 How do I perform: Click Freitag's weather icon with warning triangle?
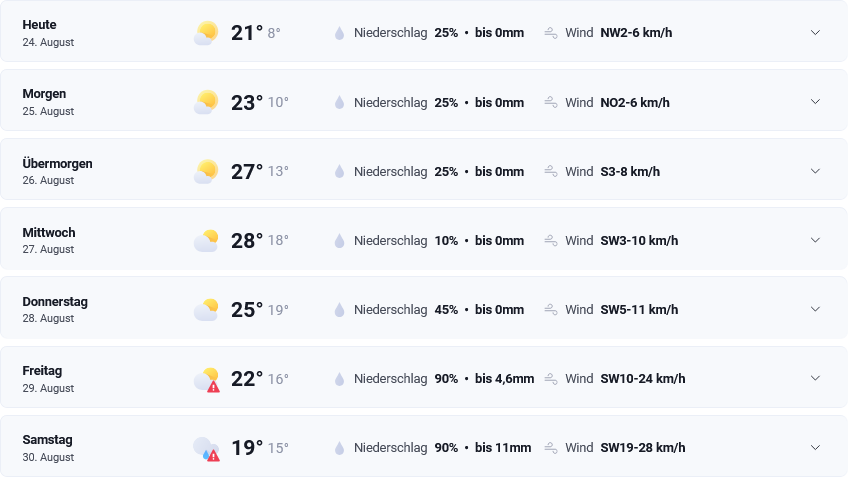point(207,379)
